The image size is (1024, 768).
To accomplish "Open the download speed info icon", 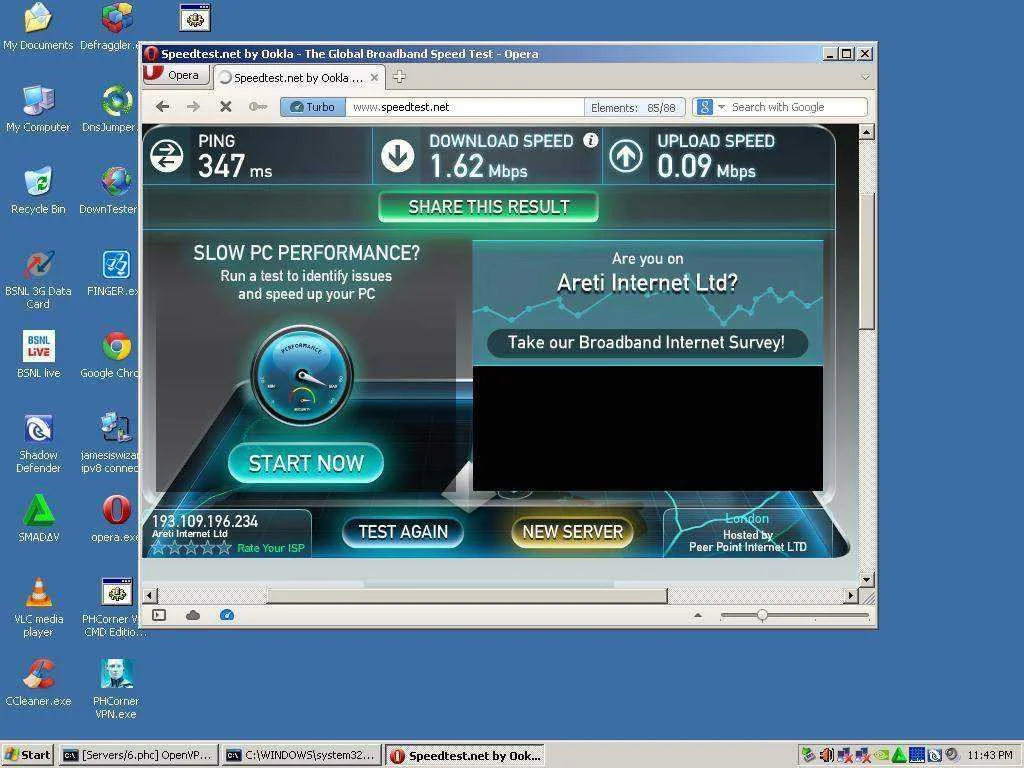I will [x=590, y=140].
